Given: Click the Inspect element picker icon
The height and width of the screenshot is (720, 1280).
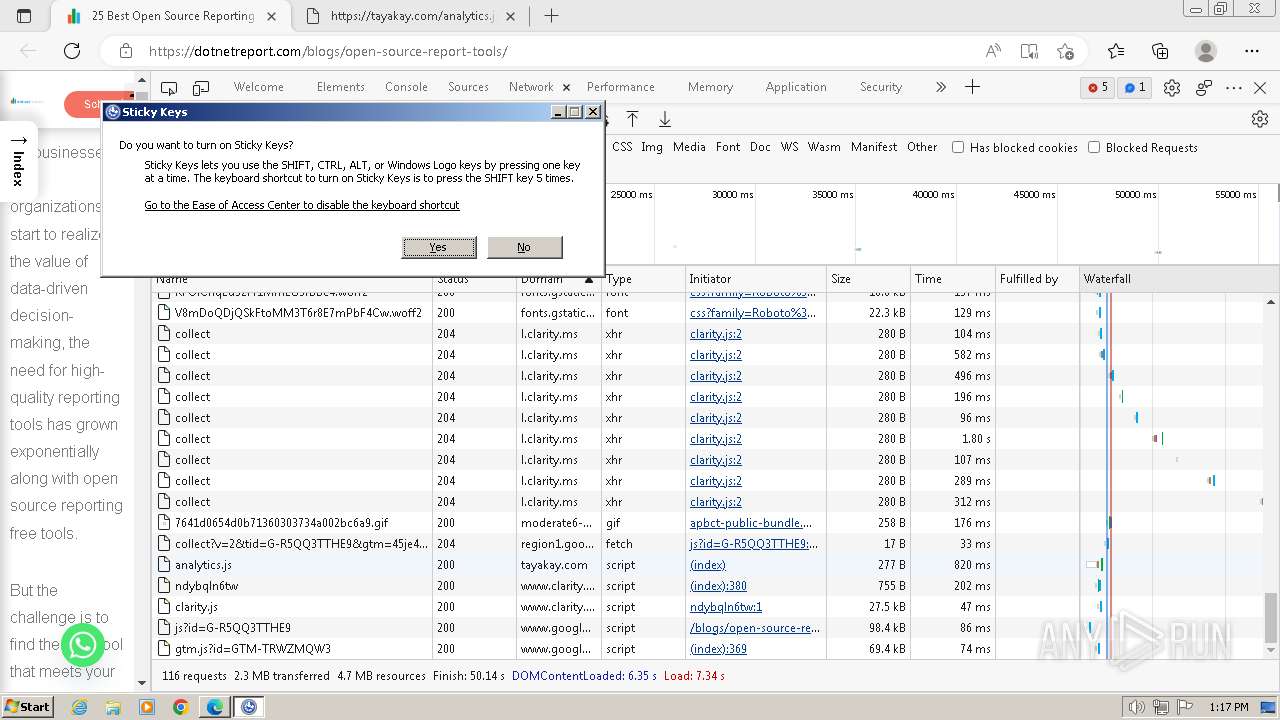Looking at the screenshot, I should (x=169, y=87).
